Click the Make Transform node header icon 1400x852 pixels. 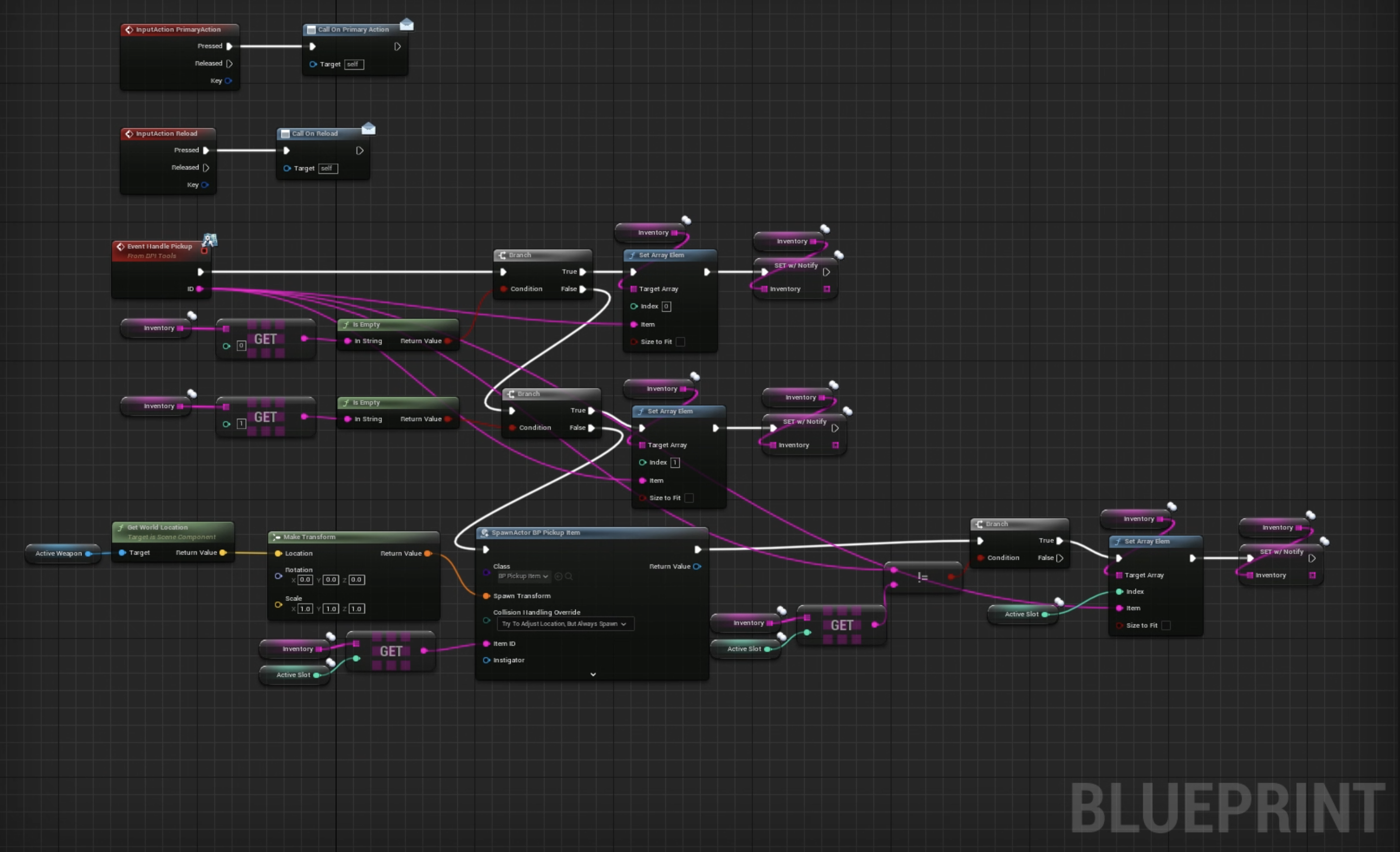coord(277,536)
